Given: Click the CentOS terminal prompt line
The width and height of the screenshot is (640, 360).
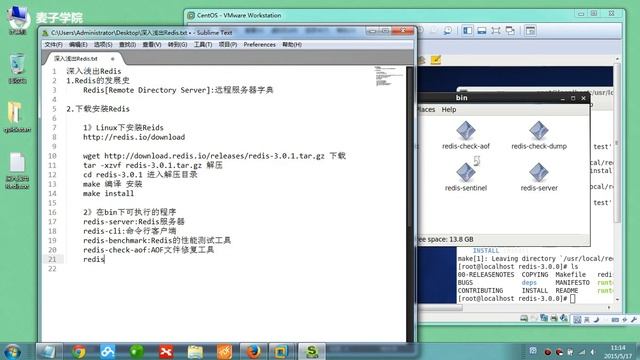Looking at the screenshot, I should 516,299.
